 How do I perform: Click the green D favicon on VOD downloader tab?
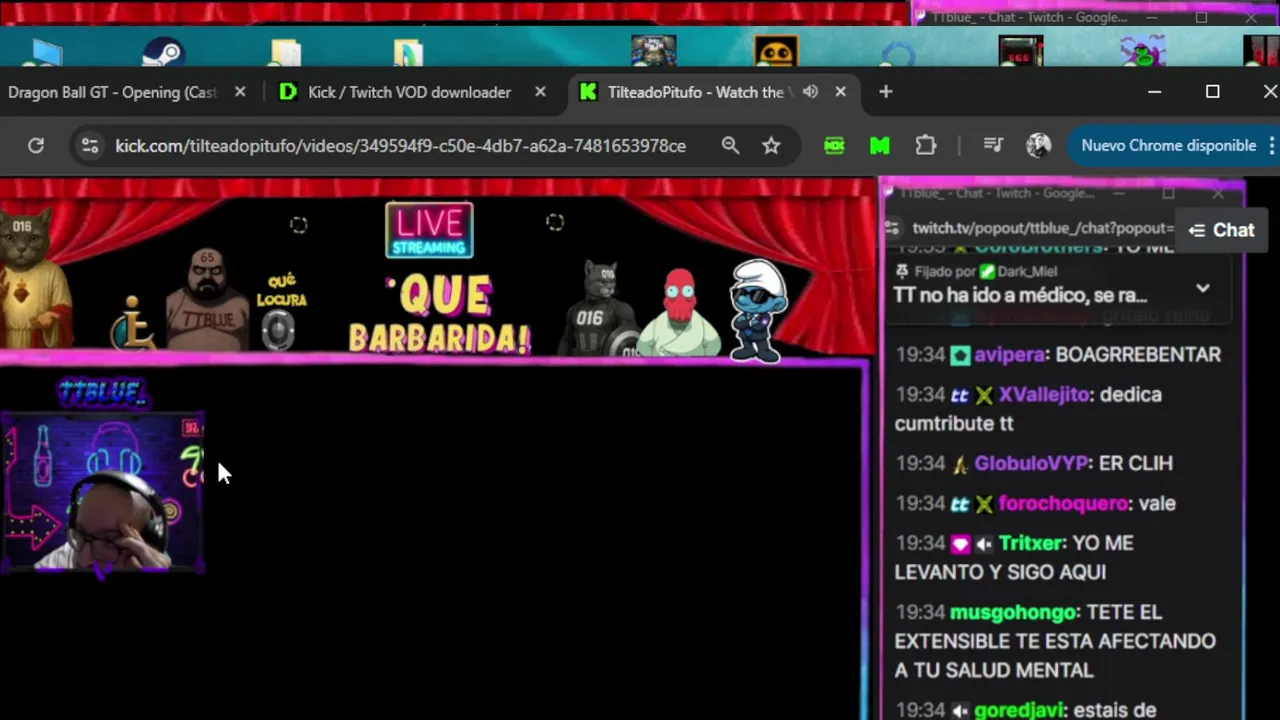pyautogui.click(x=288, y=92)
